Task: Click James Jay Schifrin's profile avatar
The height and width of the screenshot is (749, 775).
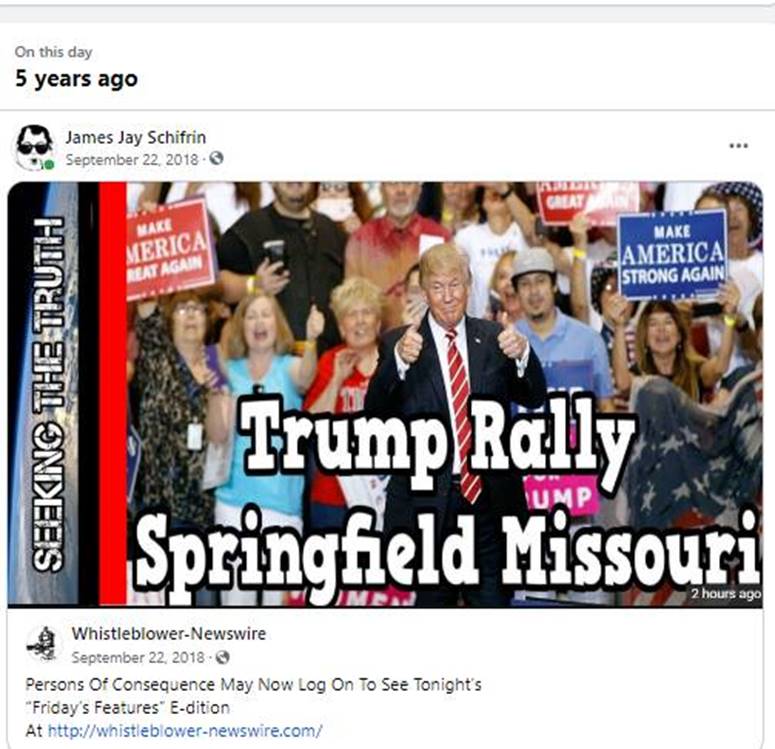Action: point(34,147)
